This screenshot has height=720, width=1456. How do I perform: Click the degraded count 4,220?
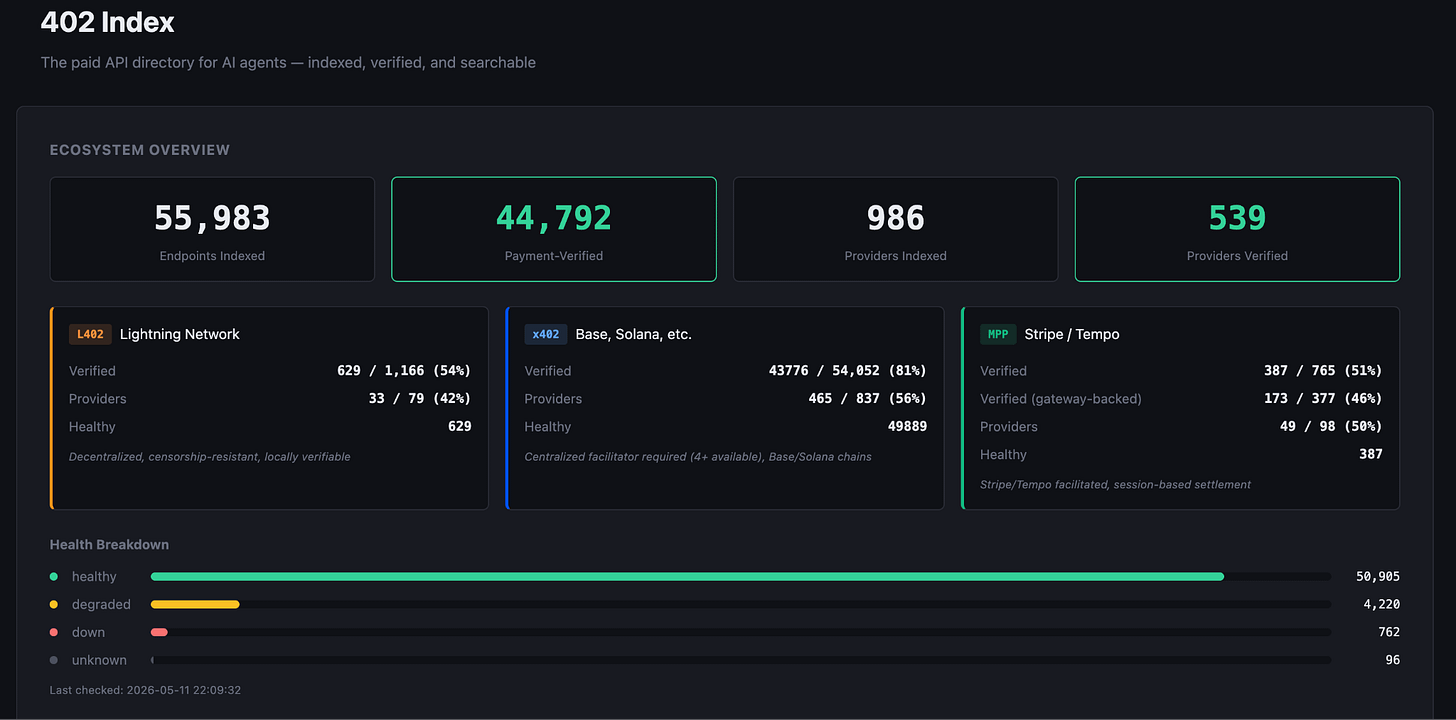[1381, 605]
